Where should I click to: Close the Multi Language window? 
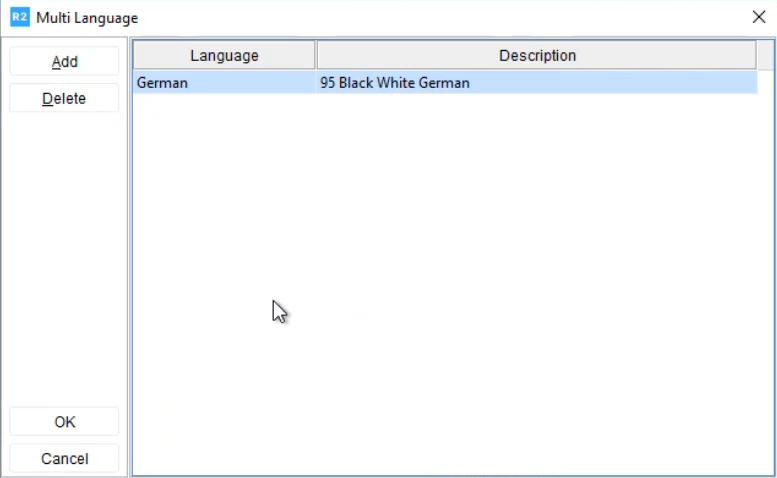coord(758,17)
